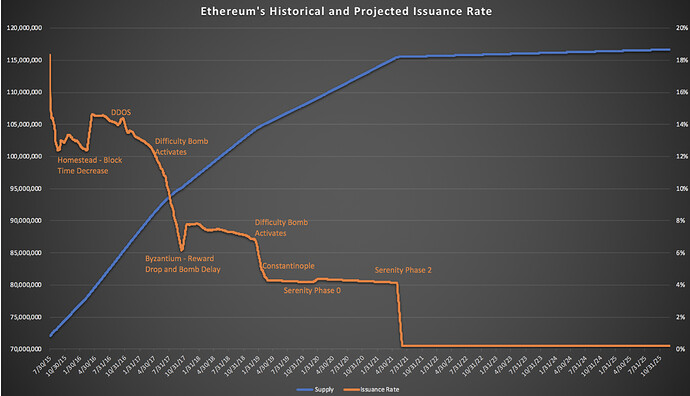Screen dimensions: 690x396
Task: Click the 10% right axis label
Action: click(682, 188)
